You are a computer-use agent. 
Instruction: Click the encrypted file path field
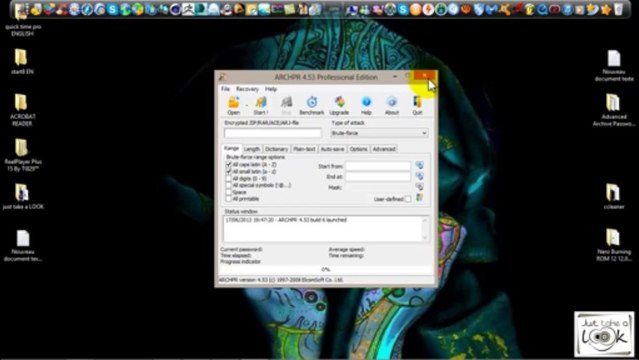click(x=273, y=133)
